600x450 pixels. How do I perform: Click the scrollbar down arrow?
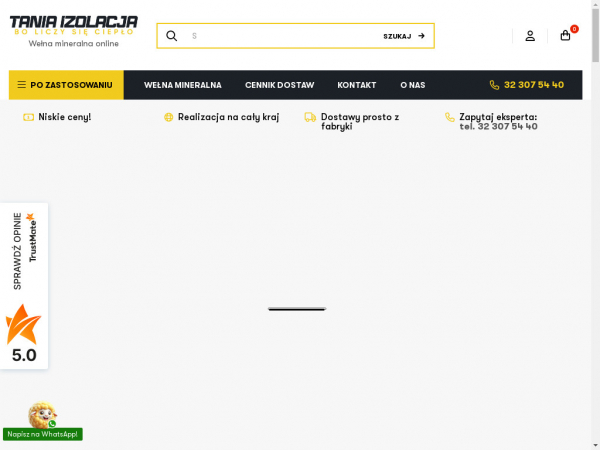tap(596, 446)
